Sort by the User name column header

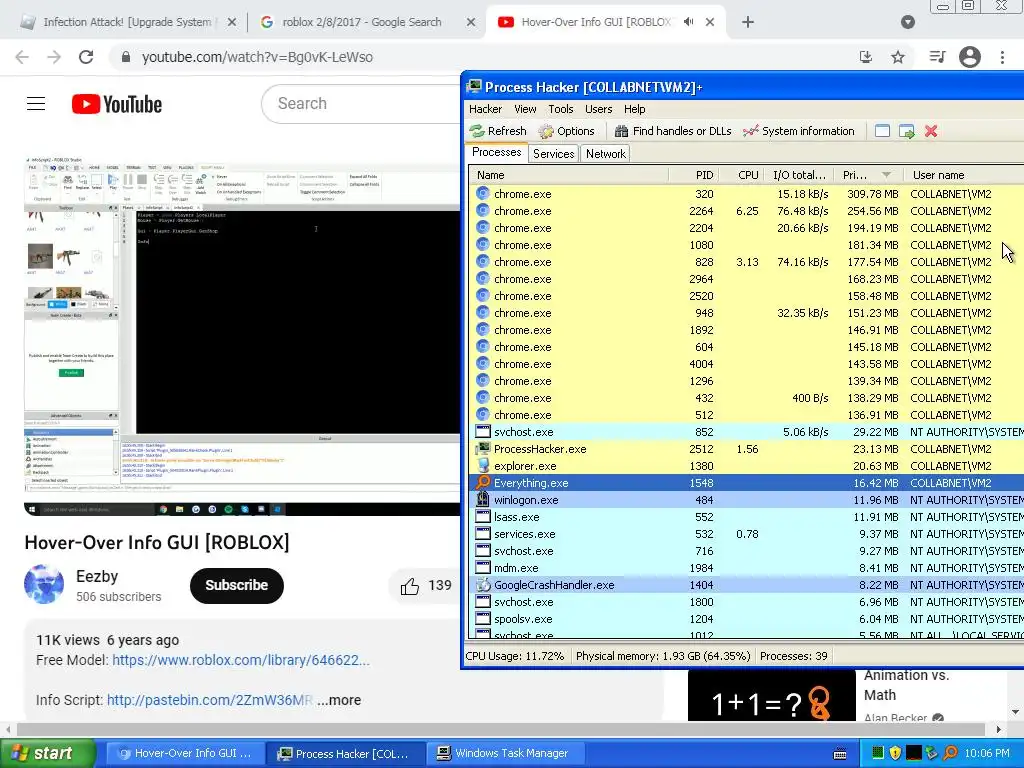coord(964,175)
